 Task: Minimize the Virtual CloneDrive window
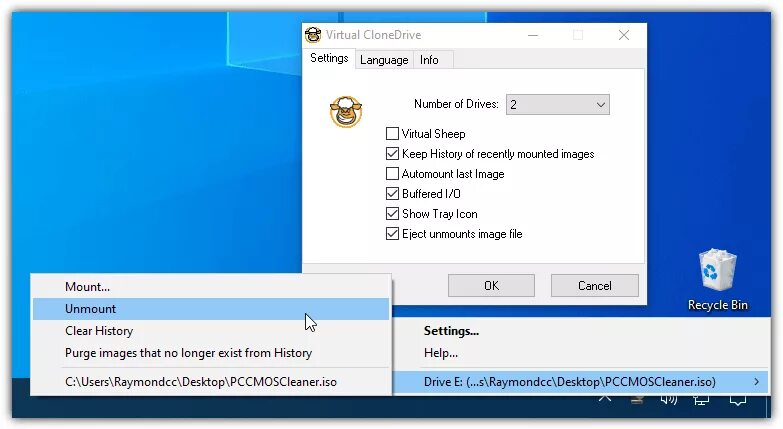(533, 35)
